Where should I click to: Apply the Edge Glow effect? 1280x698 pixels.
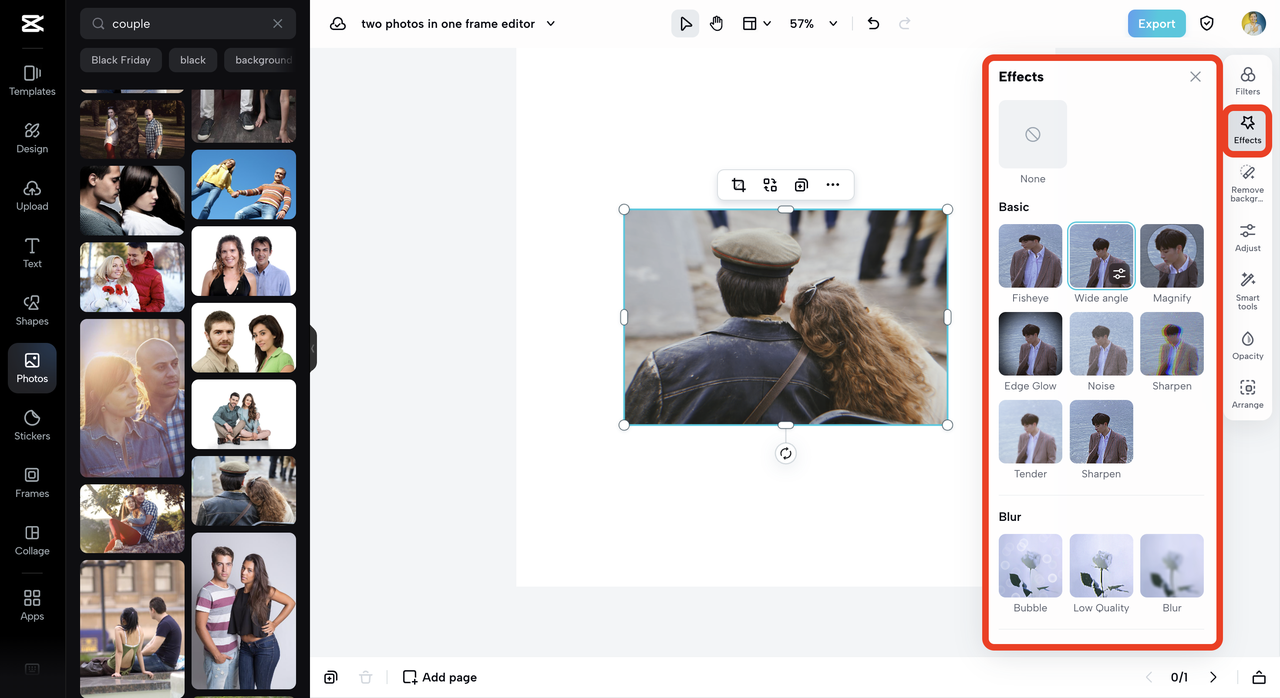1031,344
